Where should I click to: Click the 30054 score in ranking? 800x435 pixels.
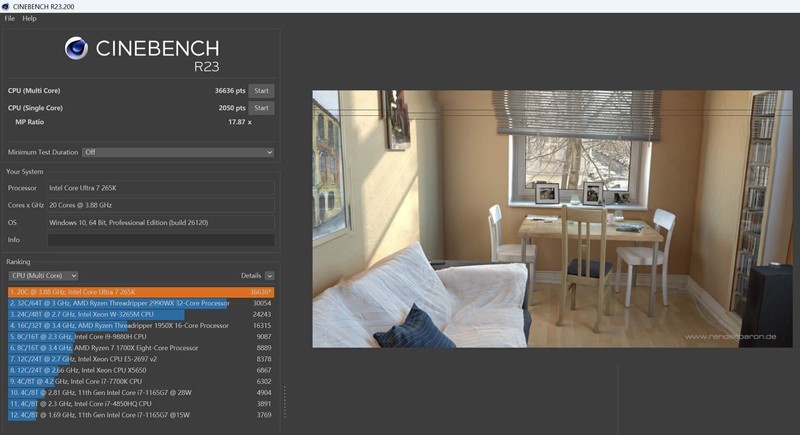tap(262, 303)
